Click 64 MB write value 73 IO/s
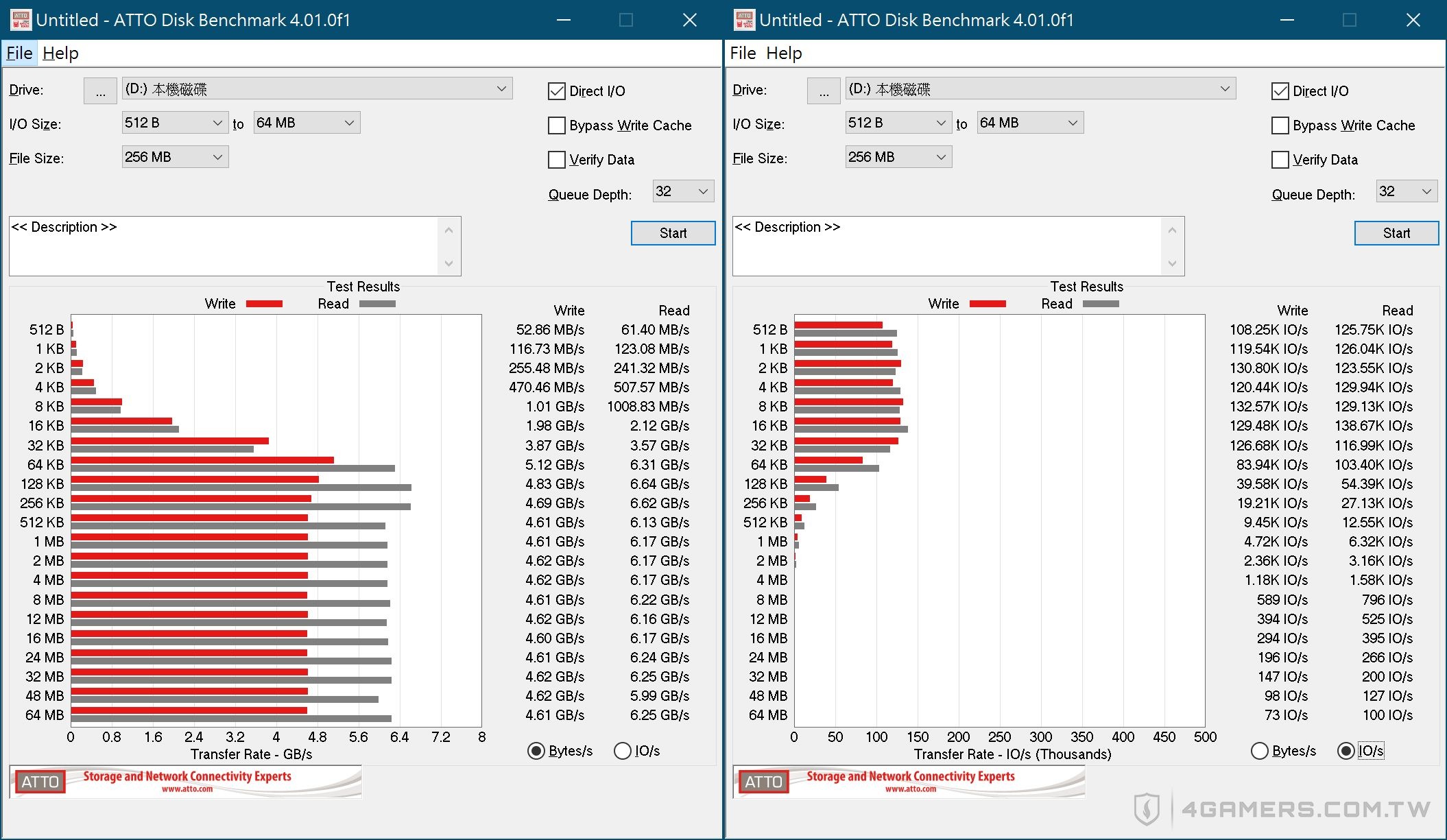Screen dimensions: 1447x840 1286,715
